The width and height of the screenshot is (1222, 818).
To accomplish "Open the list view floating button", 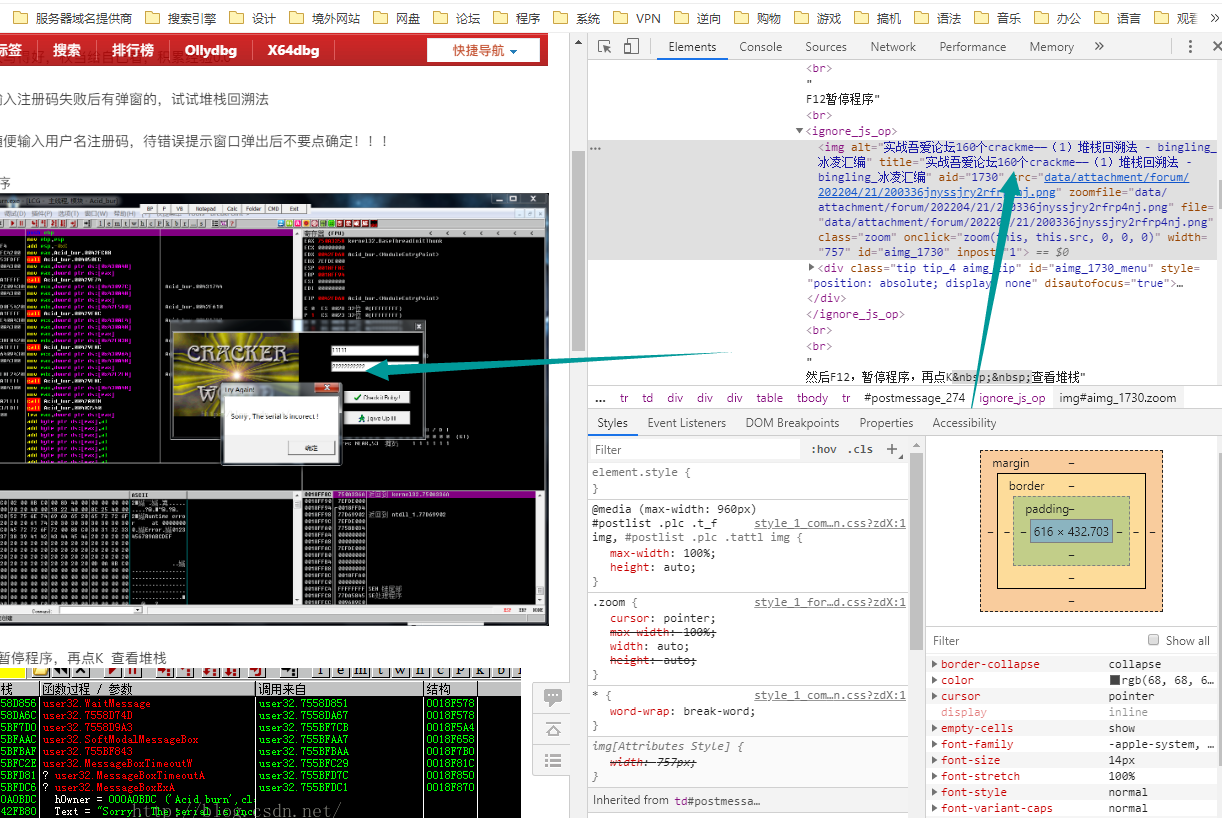I will click(553, 760).
